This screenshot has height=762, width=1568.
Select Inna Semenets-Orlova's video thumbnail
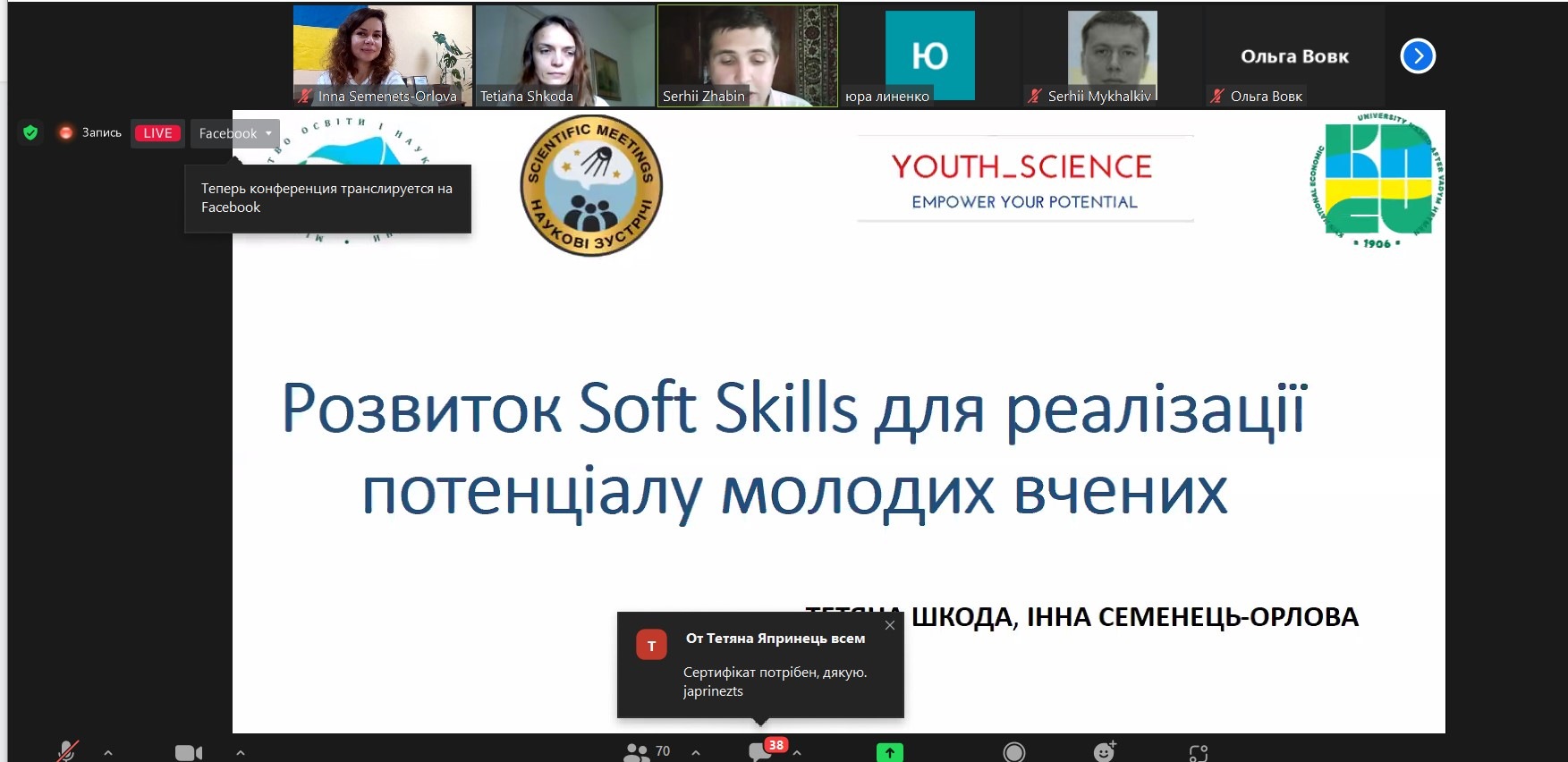coord(382,55)
